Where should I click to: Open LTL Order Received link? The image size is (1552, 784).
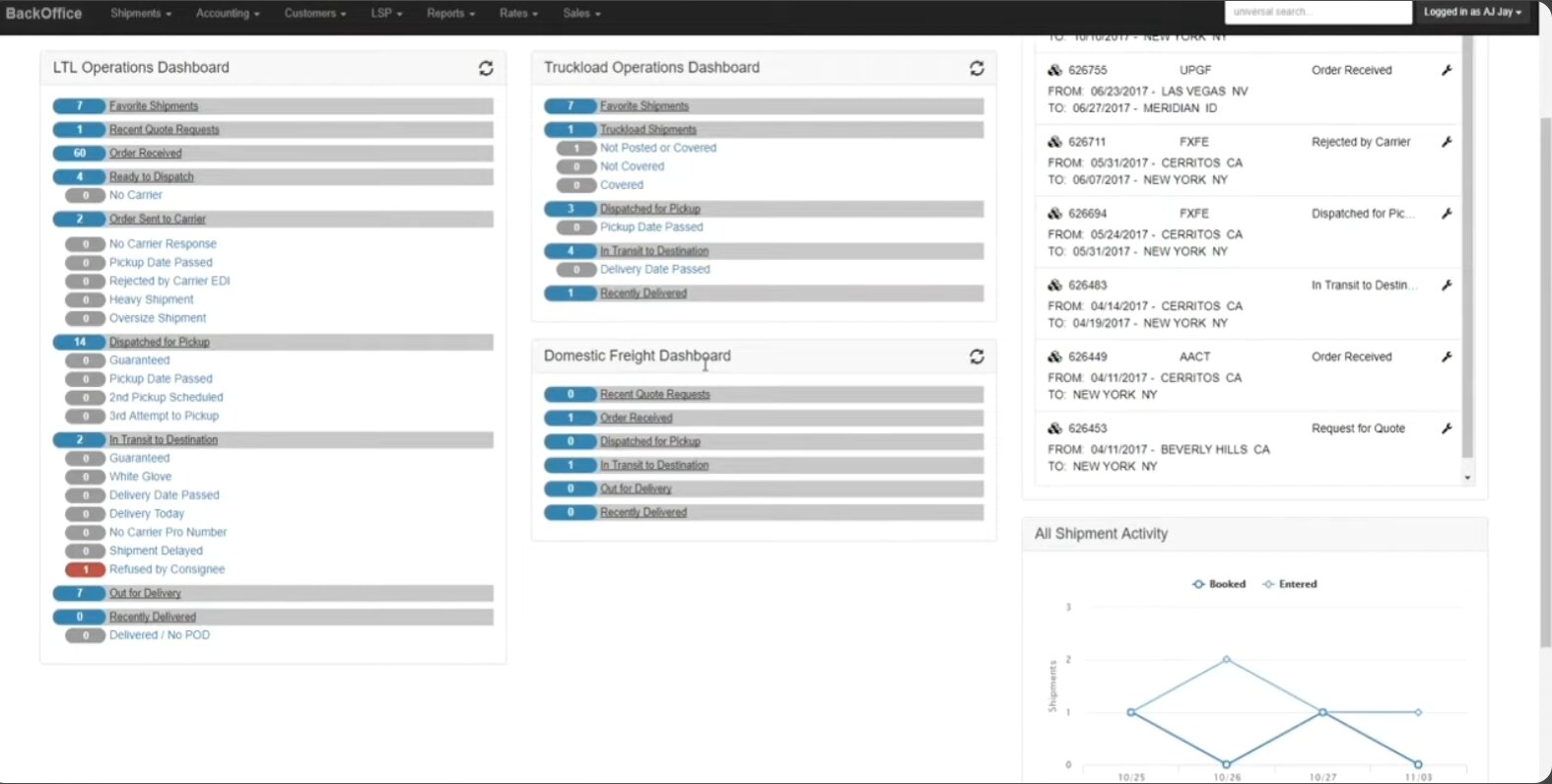[146, 154]
